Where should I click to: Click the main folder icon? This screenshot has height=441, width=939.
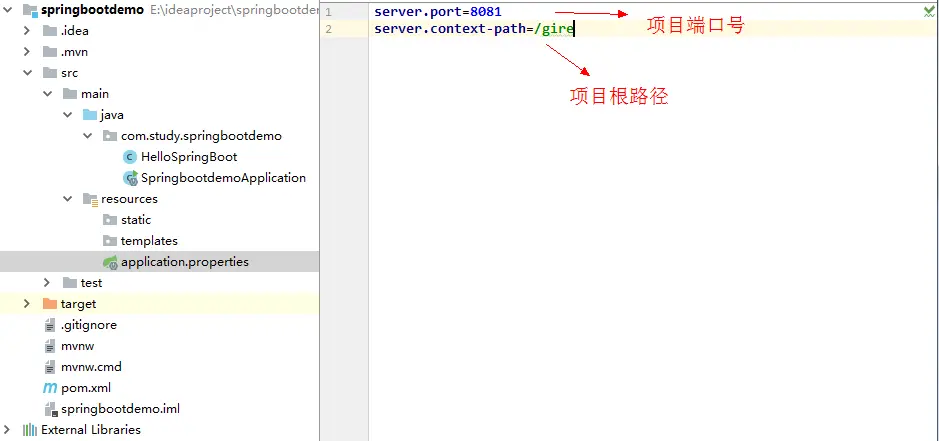(x=70, y=93)
